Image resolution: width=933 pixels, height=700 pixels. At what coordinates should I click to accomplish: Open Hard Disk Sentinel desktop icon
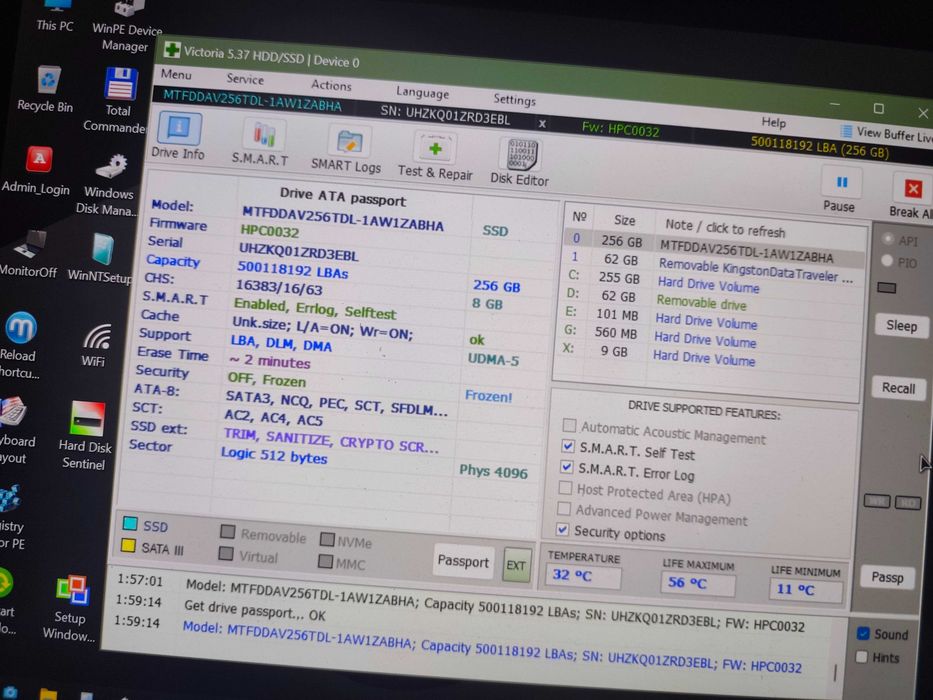coord(87,419)
